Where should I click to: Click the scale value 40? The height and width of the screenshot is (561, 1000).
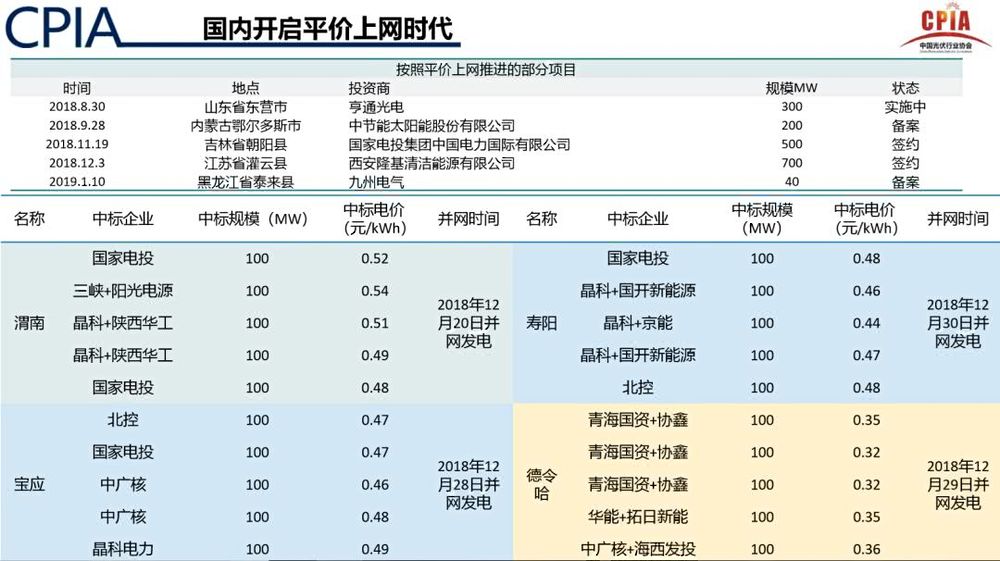pyautogui.click(x=791, y=182)
